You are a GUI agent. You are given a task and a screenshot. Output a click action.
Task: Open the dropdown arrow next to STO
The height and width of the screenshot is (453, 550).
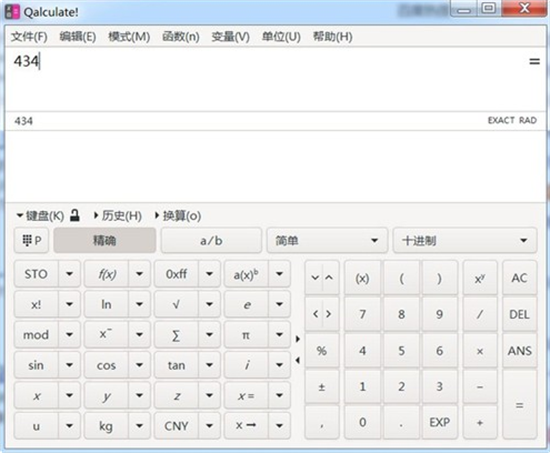69,274
